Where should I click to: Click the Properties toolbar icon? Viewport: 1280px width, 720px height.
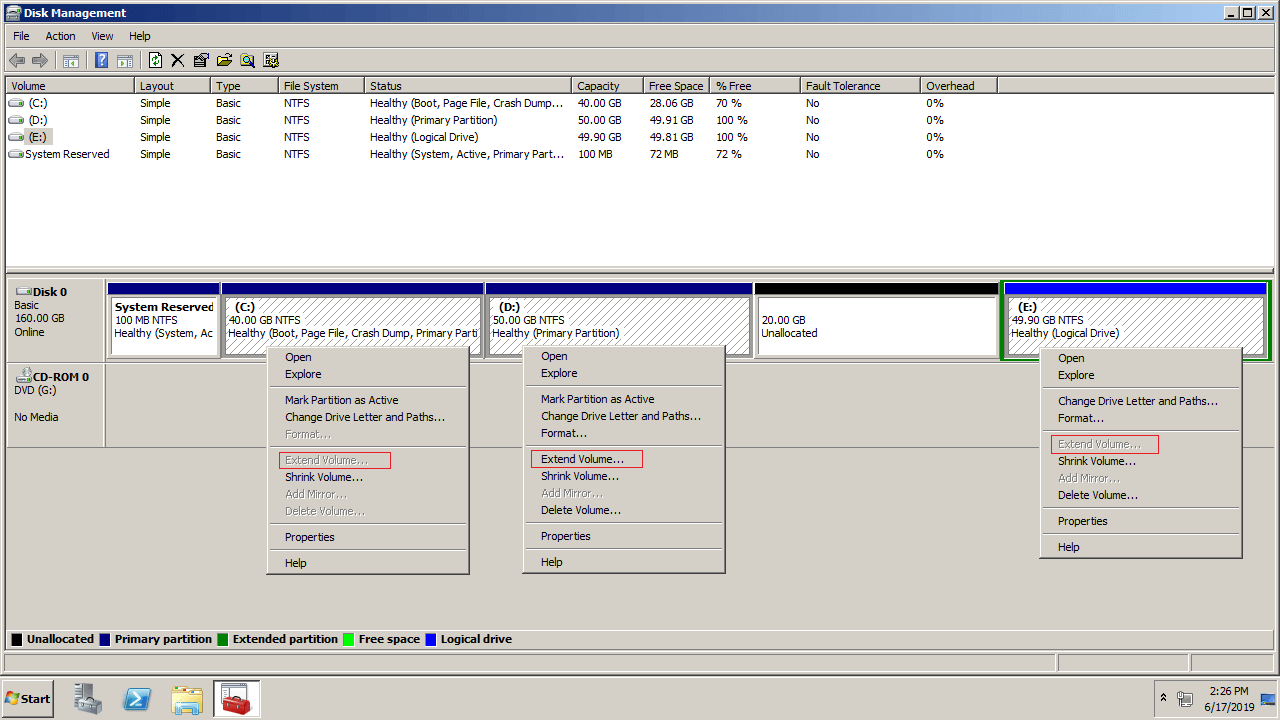(201, 61)
